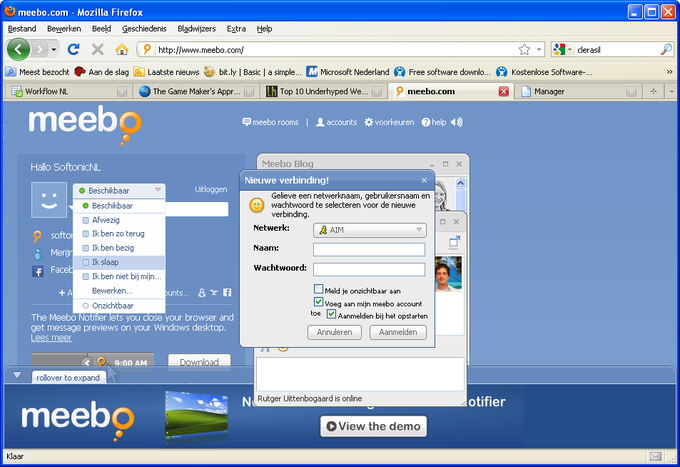
Task: Click the Naam input field
Action: (x=369, y=250)
